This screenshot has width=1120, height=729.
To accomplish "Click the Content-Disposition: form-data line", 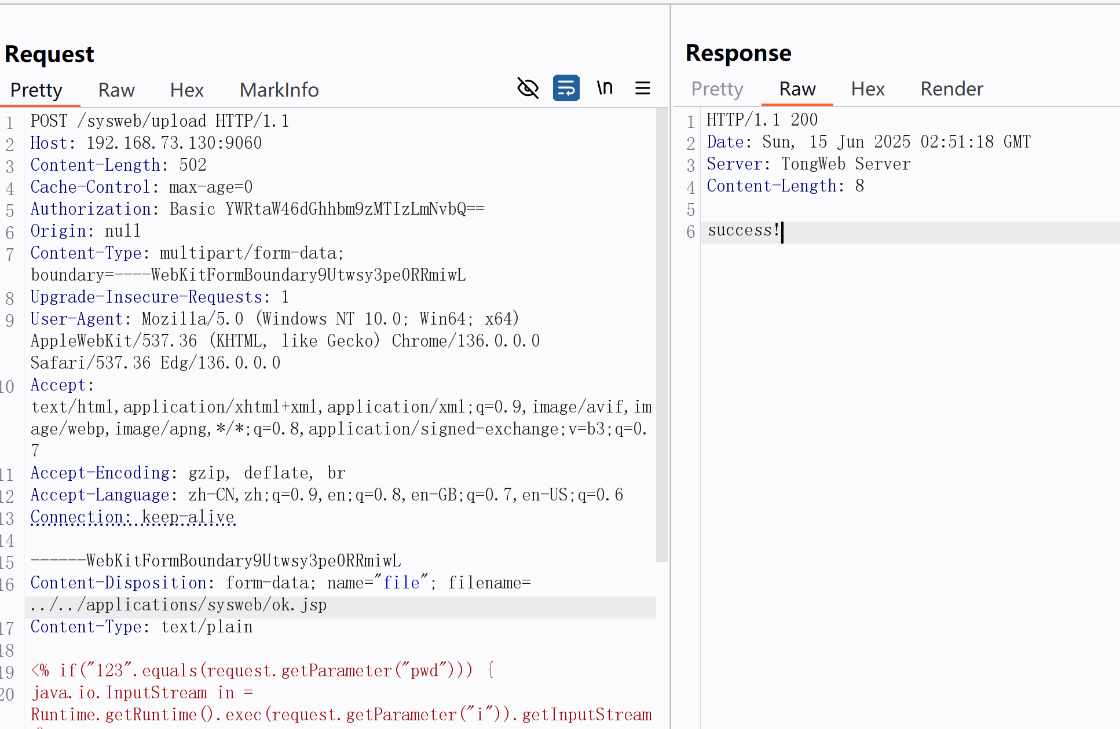I will [280, 583].
